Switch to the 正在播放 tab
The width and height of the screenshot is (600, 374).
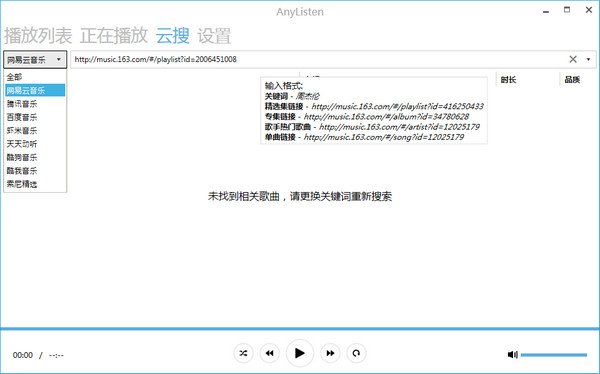(114, 36)
